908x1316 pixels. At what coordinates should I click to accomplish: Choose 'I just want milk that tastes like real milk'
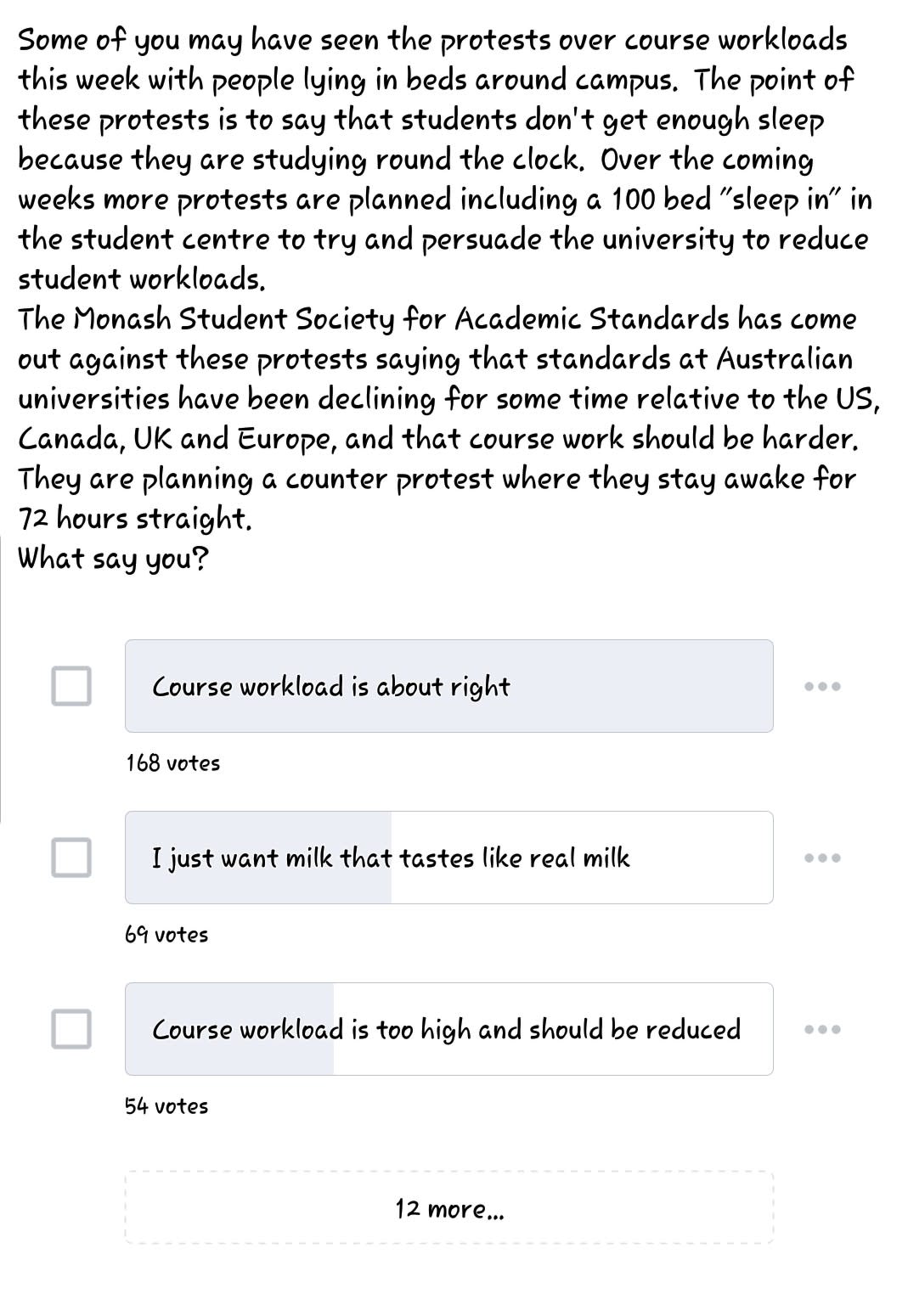point(449,858)
